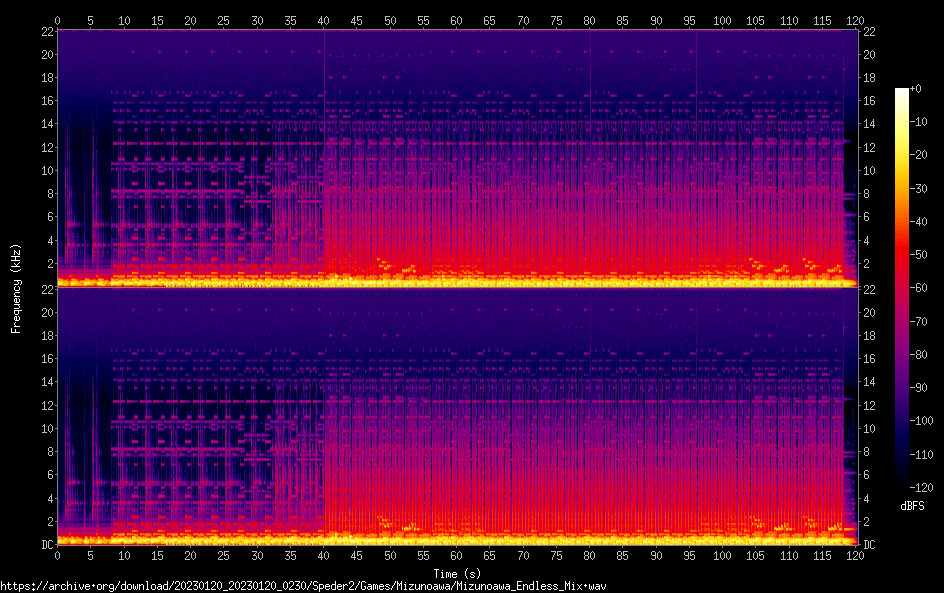Viewport: 944px width, 593px height.
Task: Click the '40' tick on top time axis
Action: point(323,19)
